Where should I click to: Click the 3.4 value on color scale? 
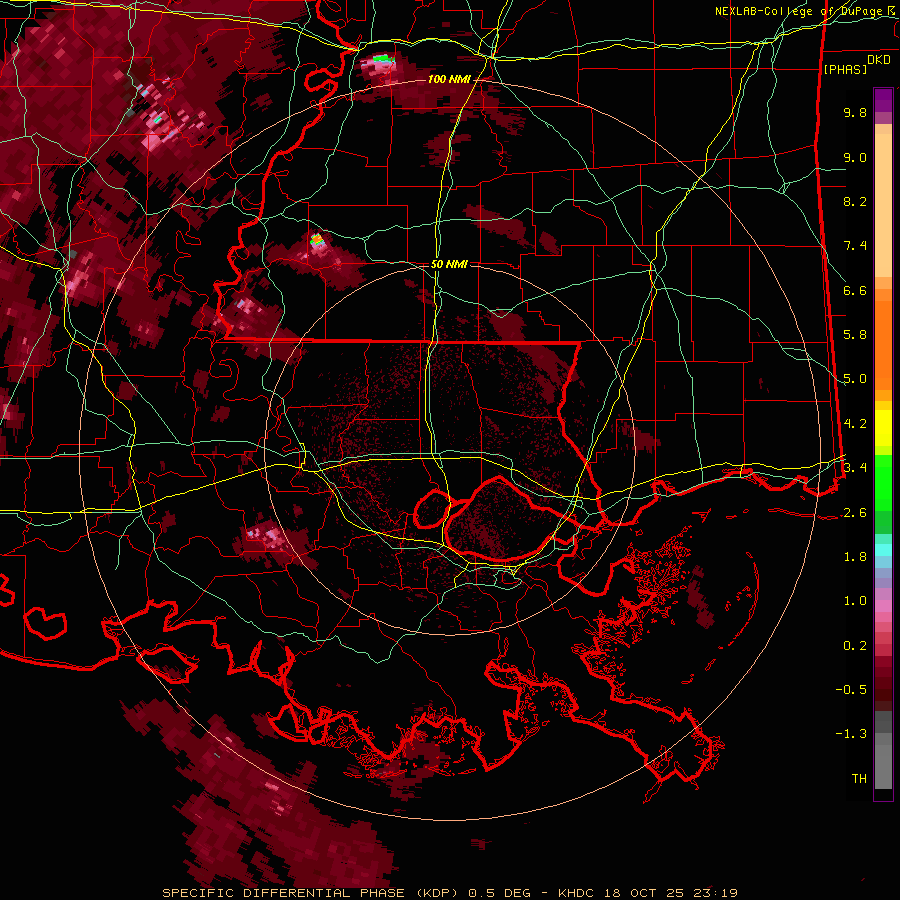click(855, 467)
